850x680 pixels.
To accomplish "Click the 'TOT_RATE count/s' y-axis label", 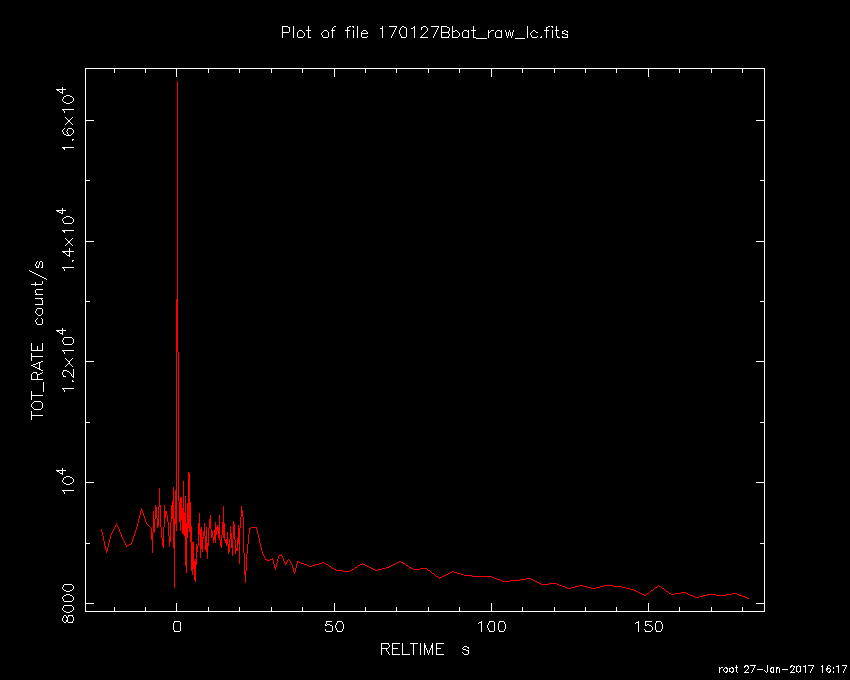I will [x=37, y=340].
